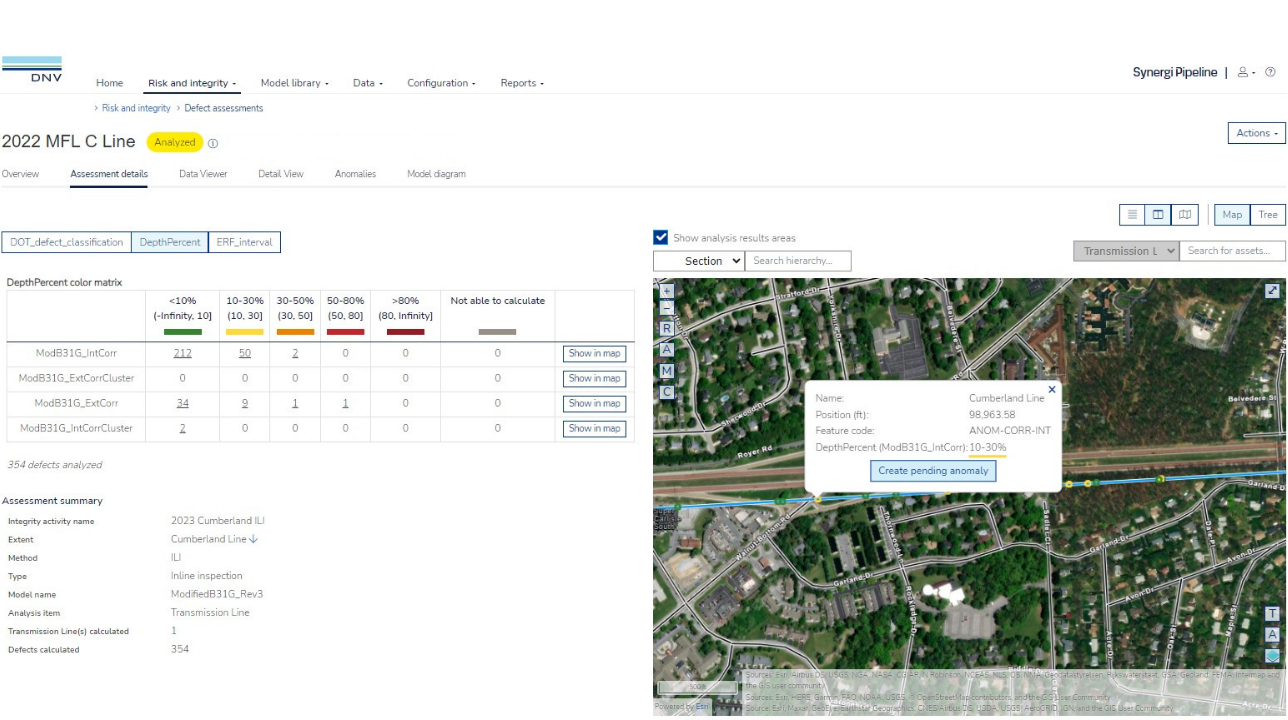Click the C icon below the map tools
Image resolution: width=1288 pixels, height=720 pixels.
point(666,392)
